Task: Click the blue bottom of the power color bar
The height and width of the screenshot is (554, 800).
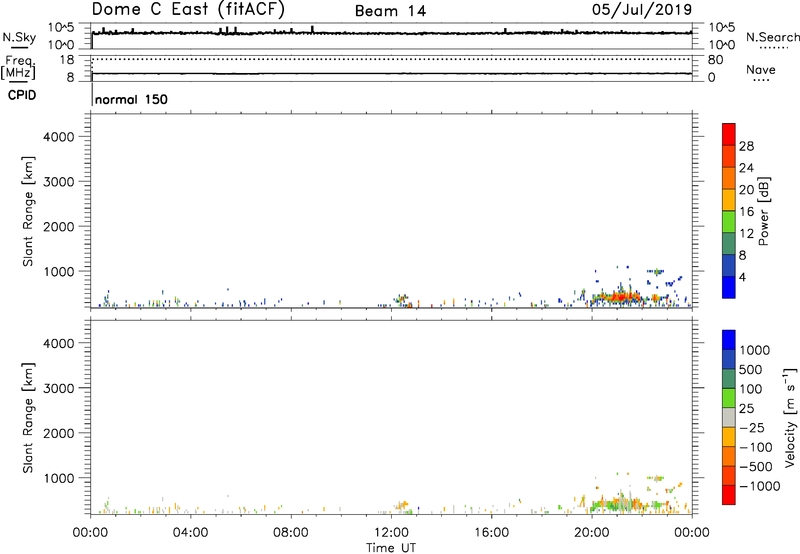Action: tap(729, 287)
